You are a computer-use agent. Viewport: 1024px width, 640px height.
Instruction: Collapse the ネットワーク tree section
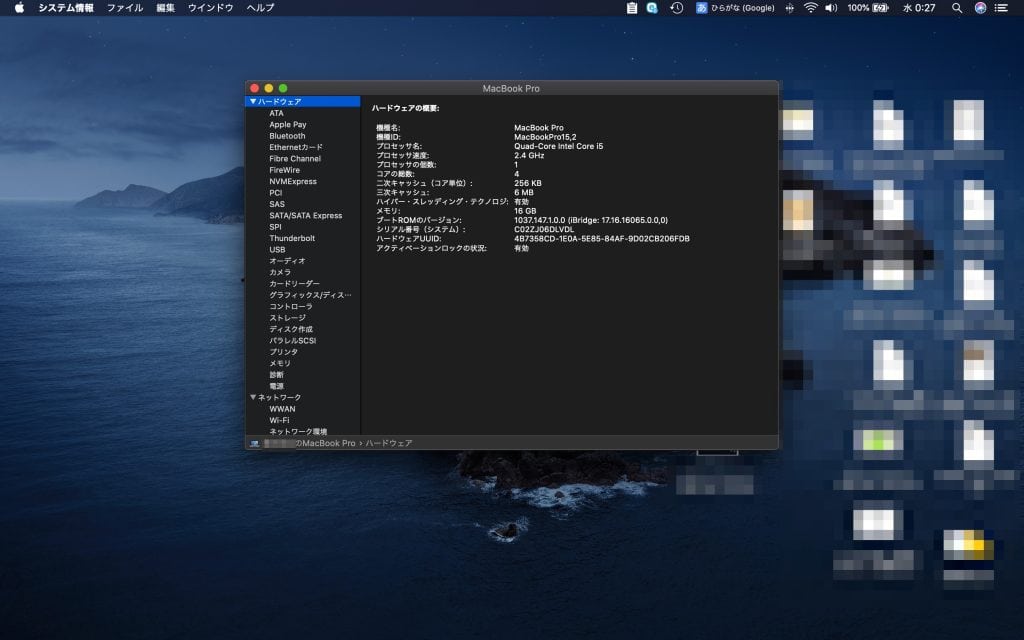pyautogui.click(x=253, y=397)
